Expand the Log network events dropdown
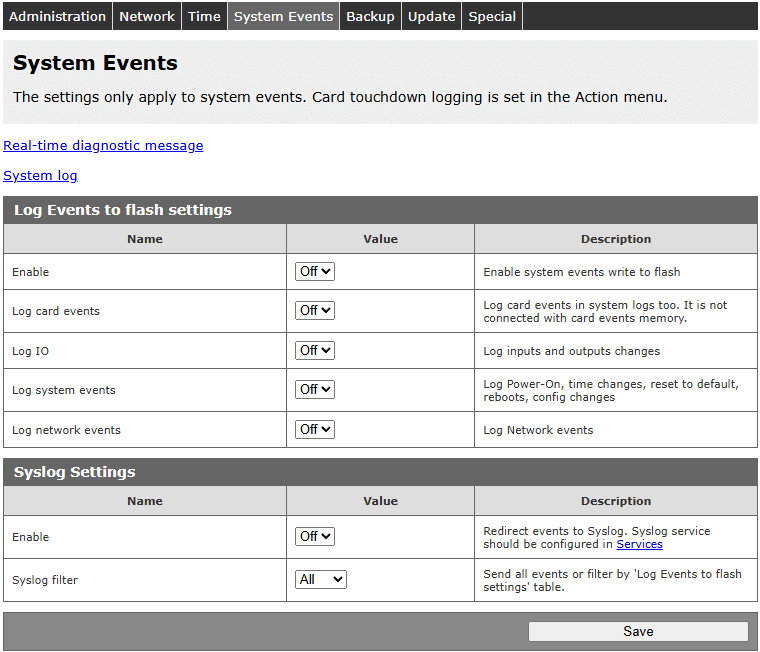This screenshot has height=652, width=760. pos(315,429)
